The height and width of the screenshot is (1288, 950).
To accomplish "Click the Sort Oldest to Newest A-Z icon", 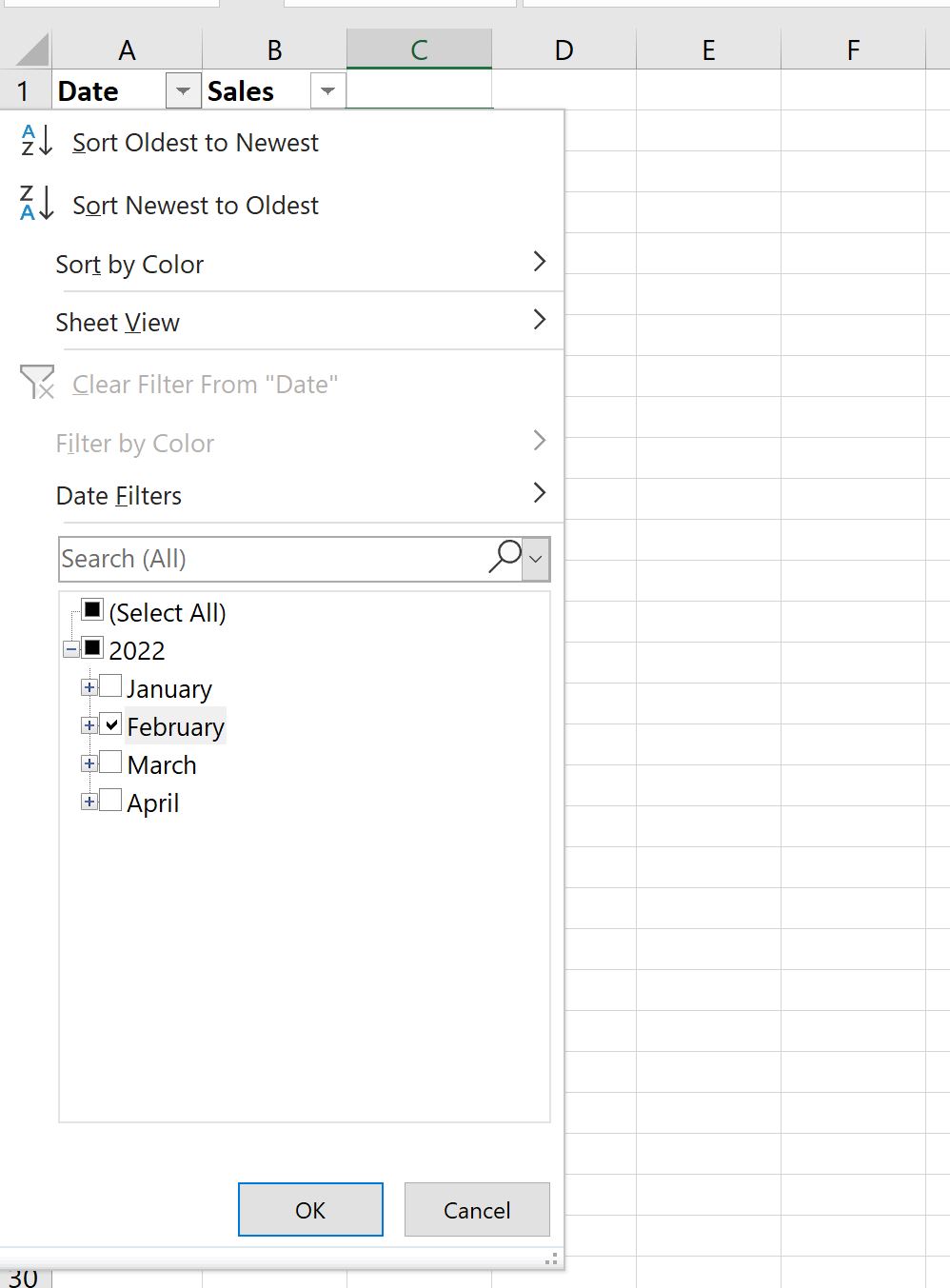I will coord(36,141).
